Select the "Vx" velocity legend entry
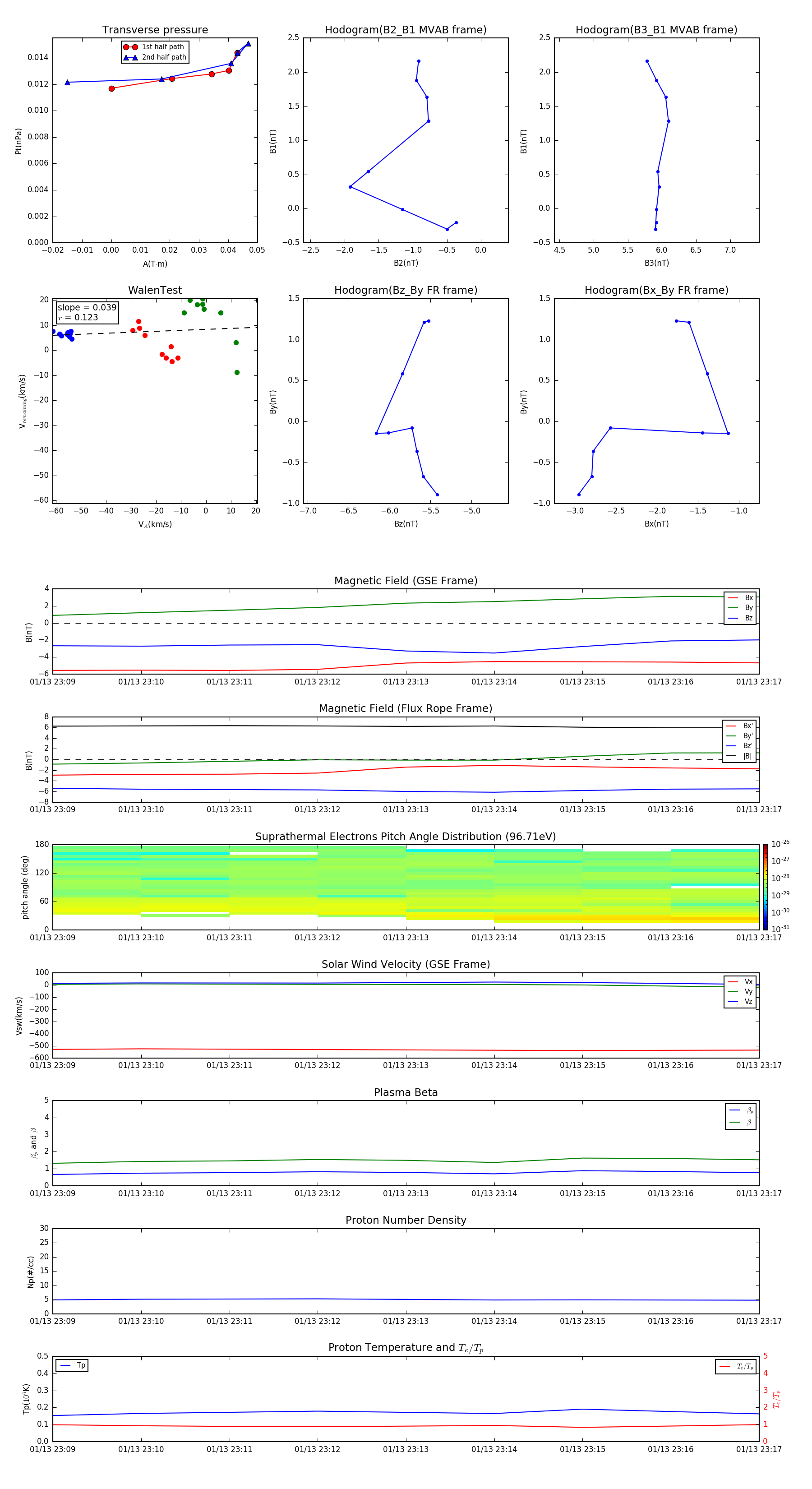The image size is (812, 1489). click(740, 981)
